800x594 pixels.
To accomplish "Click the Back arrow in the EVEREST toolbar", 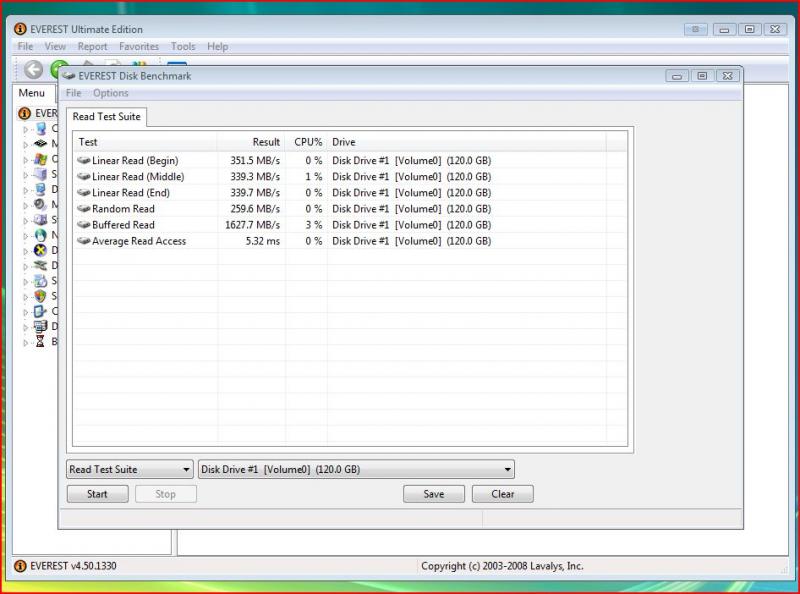I will click(34, 69).
